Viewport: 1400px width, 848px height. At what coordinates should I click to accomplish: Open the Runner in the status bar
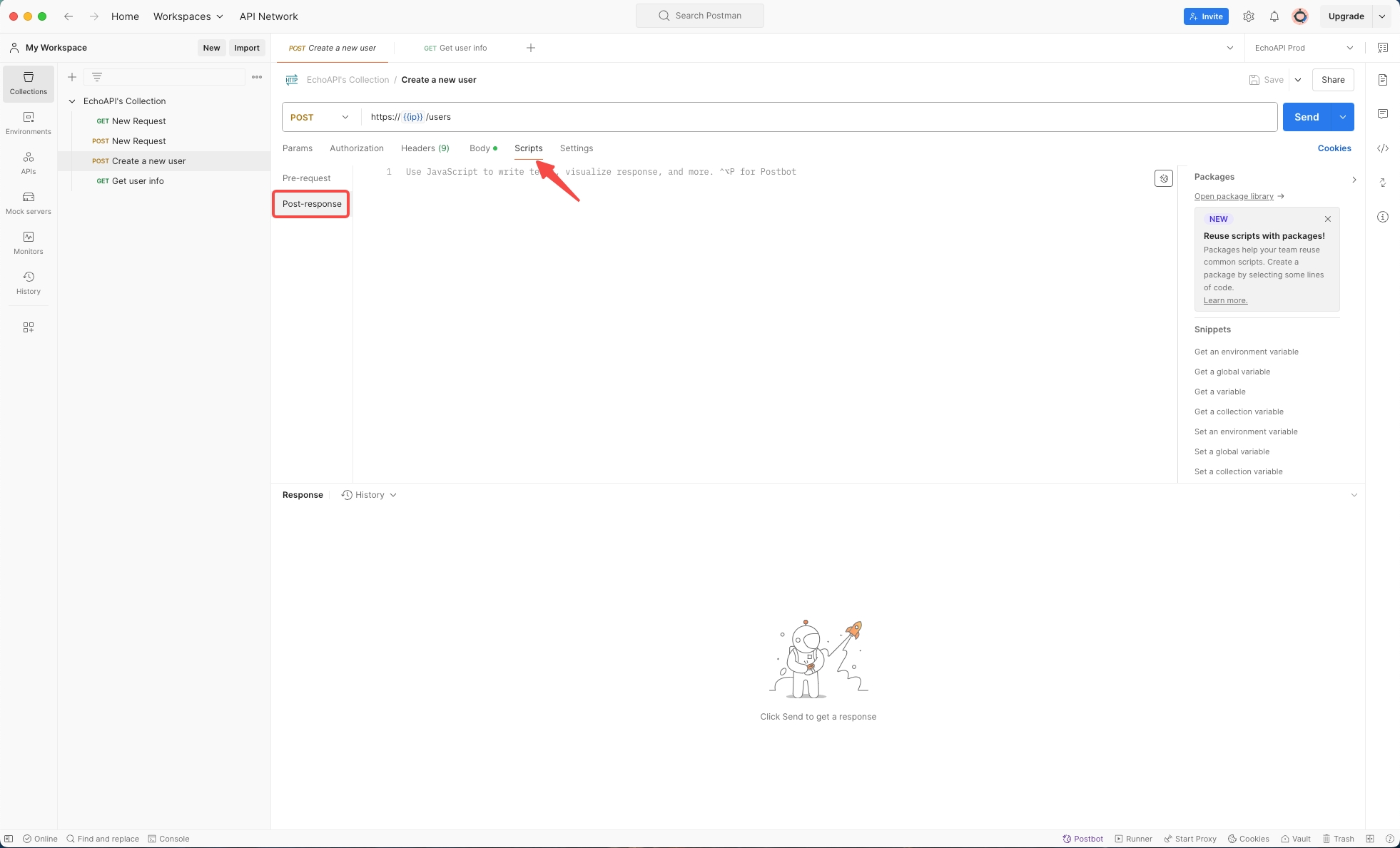(1133, 839)
